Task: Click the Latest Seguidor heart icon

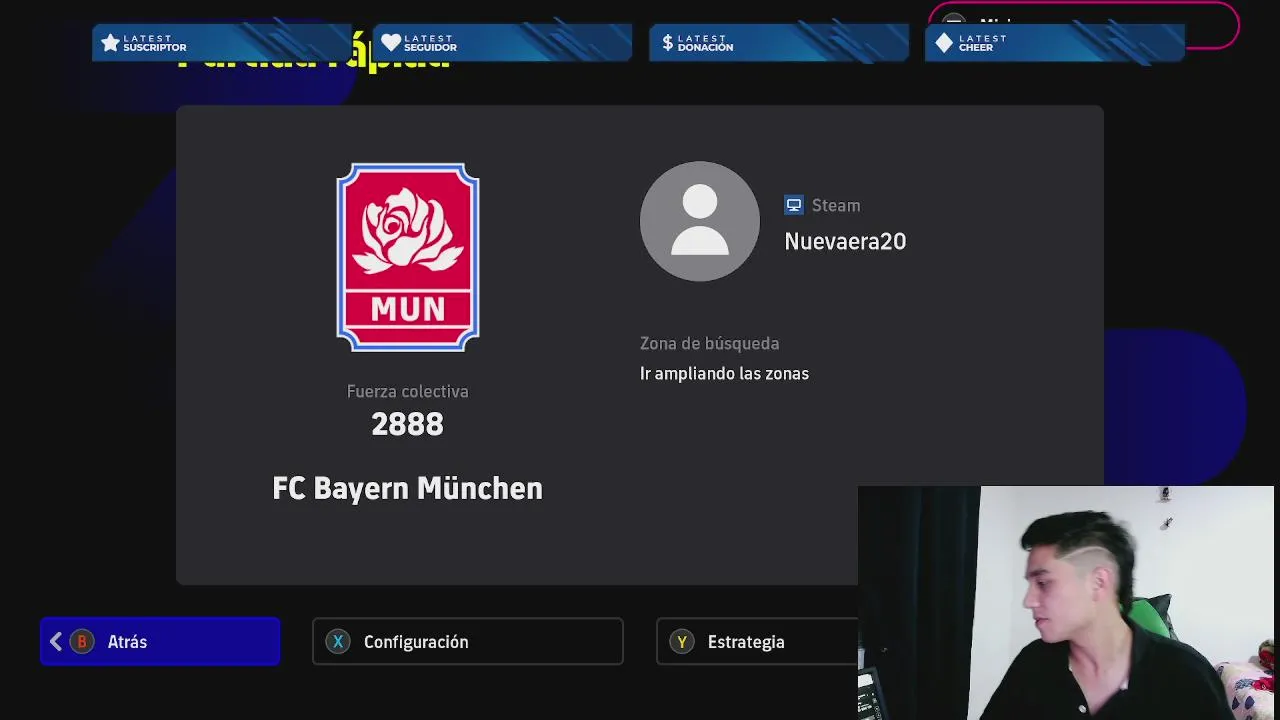Action: point(391,43)
